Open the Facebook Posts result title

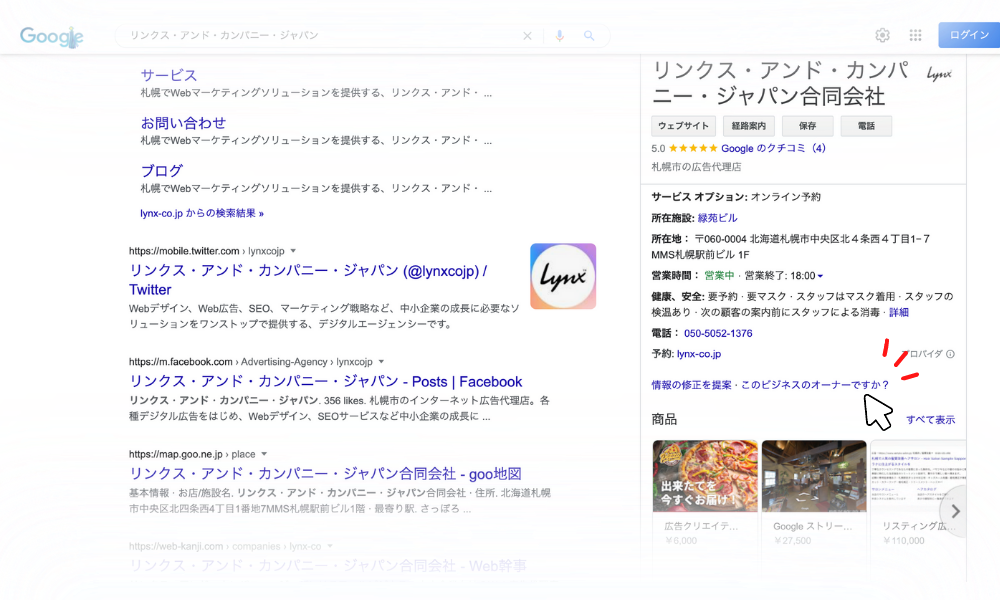click(326, 381)
